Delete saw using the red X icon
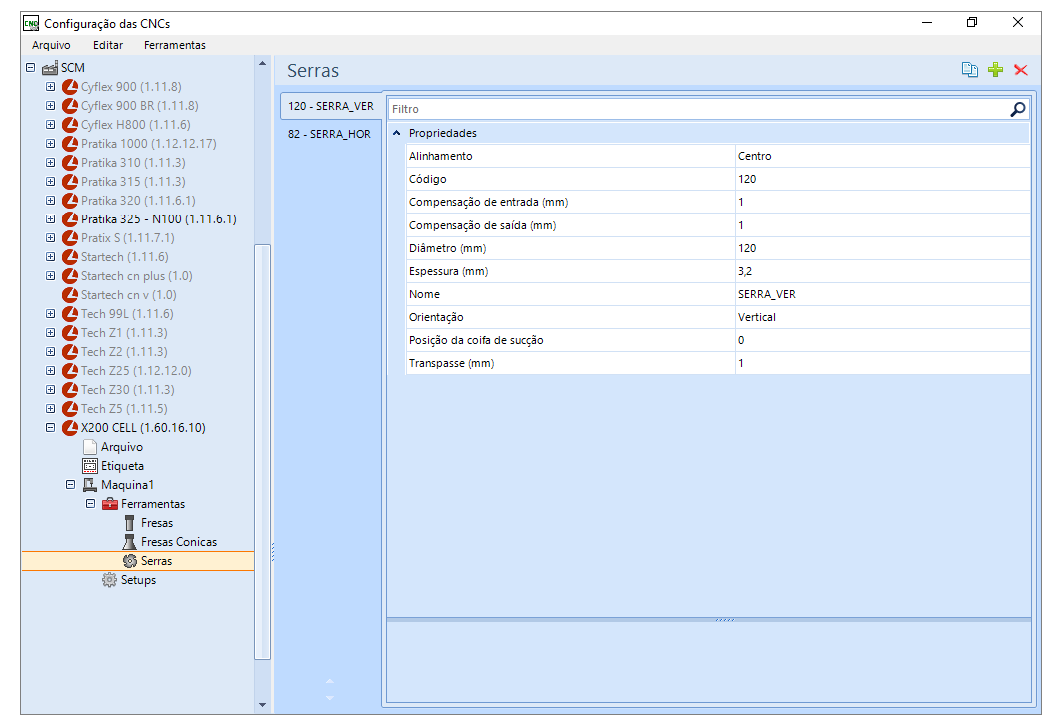Screen dimensions: 1049x725 1021,70
